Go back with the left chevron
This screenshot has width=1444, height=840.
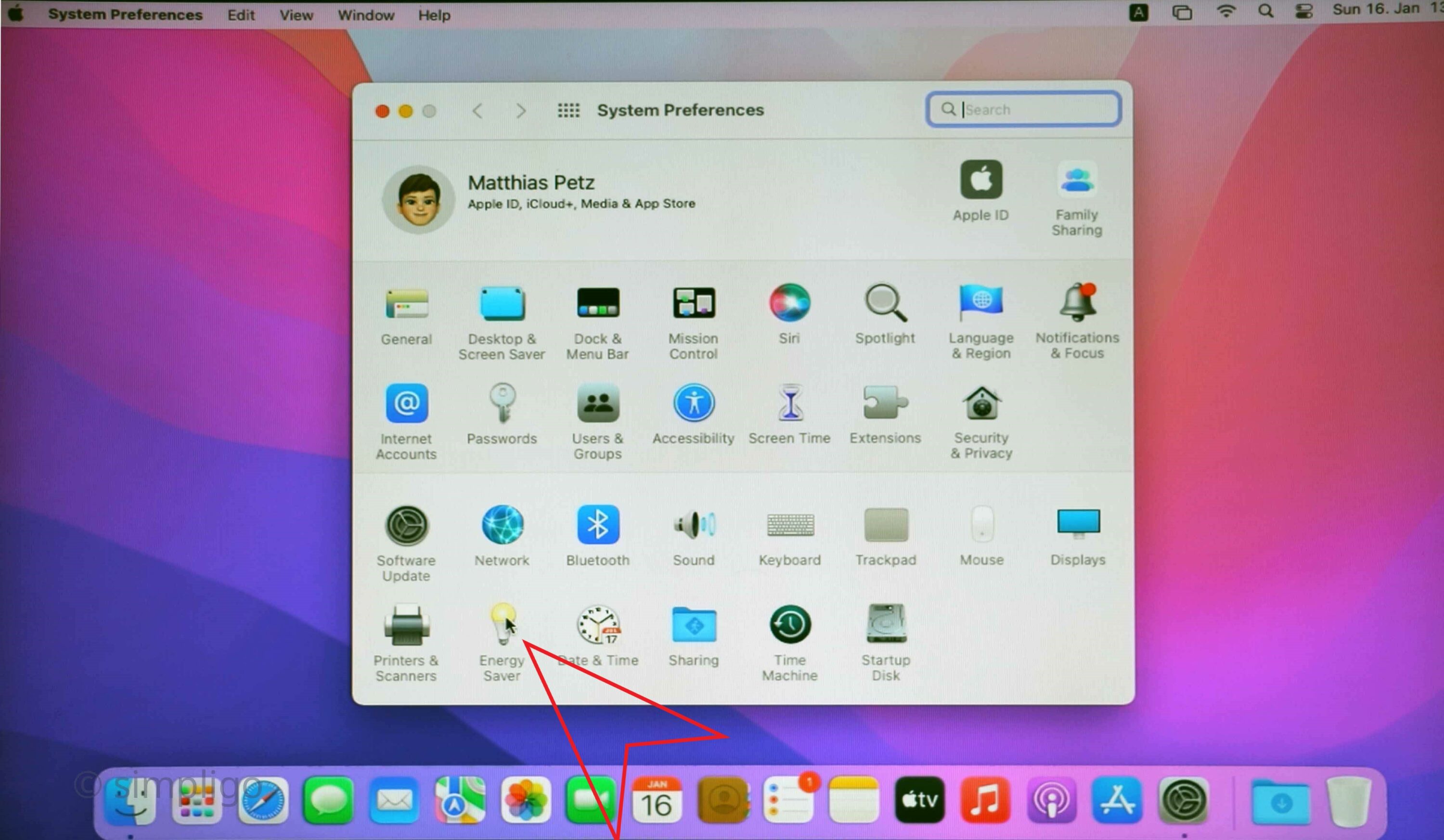pyautogui.click(x=477, y=110)
